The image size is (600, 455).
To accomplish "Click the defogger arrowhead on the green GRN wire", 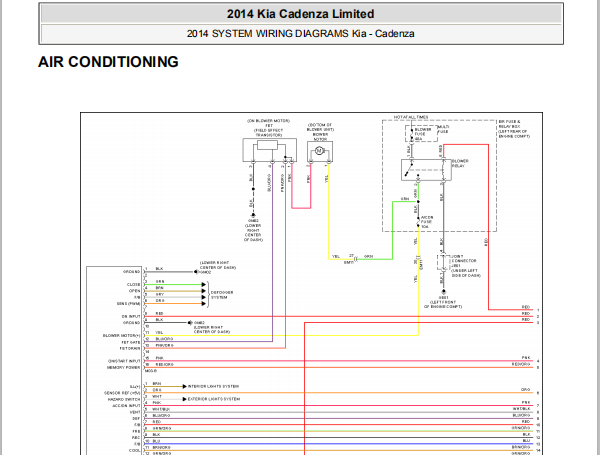I will click(204, 285).
